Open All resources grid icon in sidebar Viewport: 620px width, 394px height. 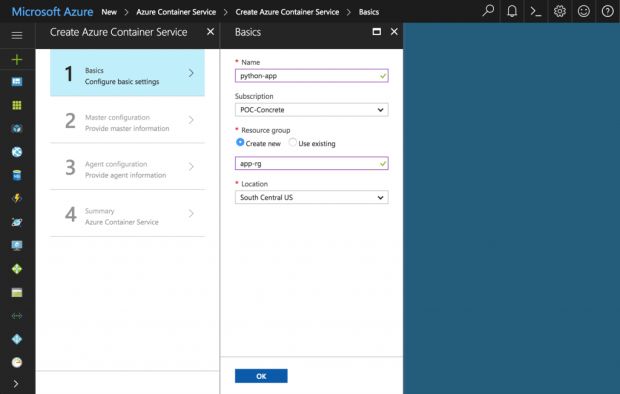(x=17, y=105)
